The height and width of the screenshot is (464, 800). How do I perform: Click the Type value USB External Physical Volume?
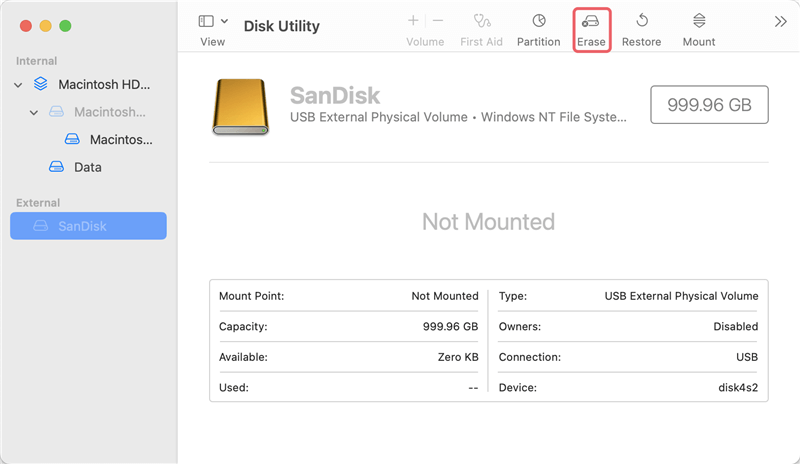682,296
